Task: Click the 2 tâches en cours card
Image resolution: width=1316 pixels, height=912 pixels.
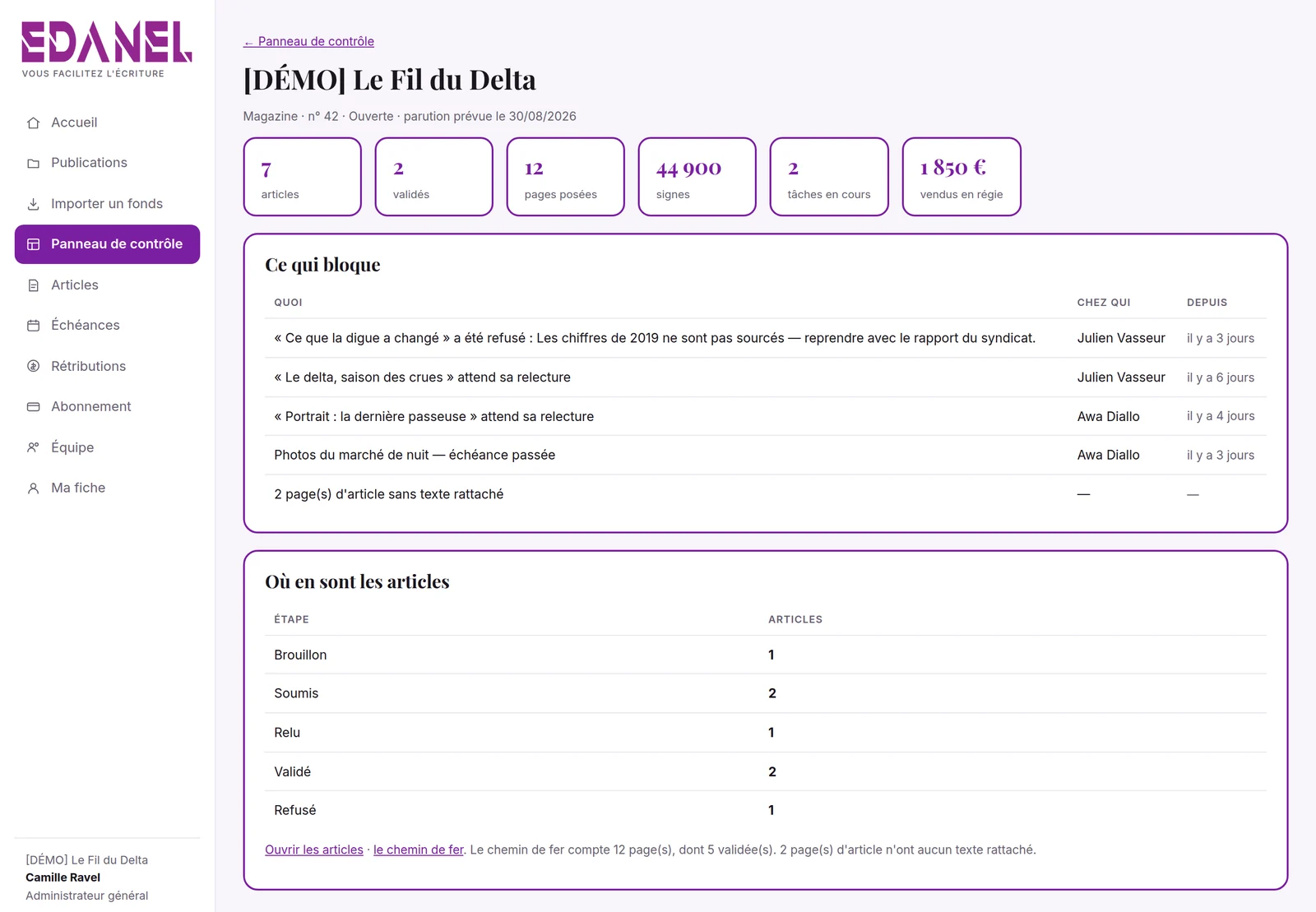Action: pyautogui.click(x=829, y=177)
